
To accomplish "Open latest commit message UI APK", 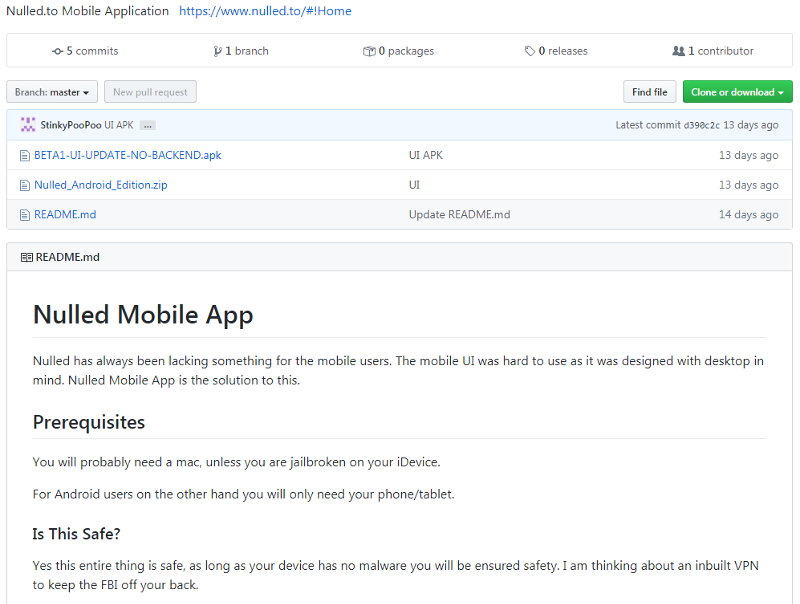I will [x=119, y=125].
